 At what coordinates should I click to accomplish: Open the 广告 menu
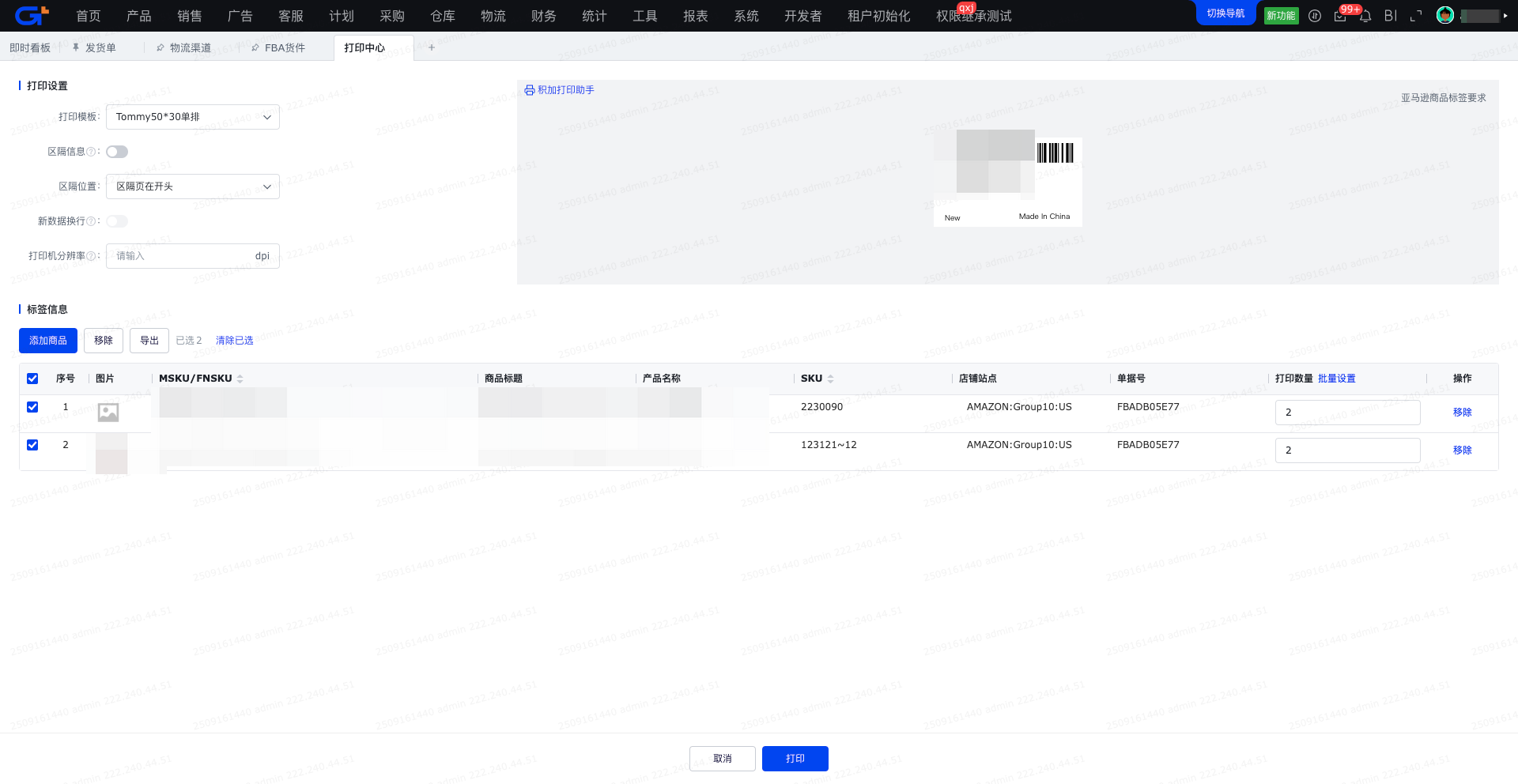[x=240, y=16]
